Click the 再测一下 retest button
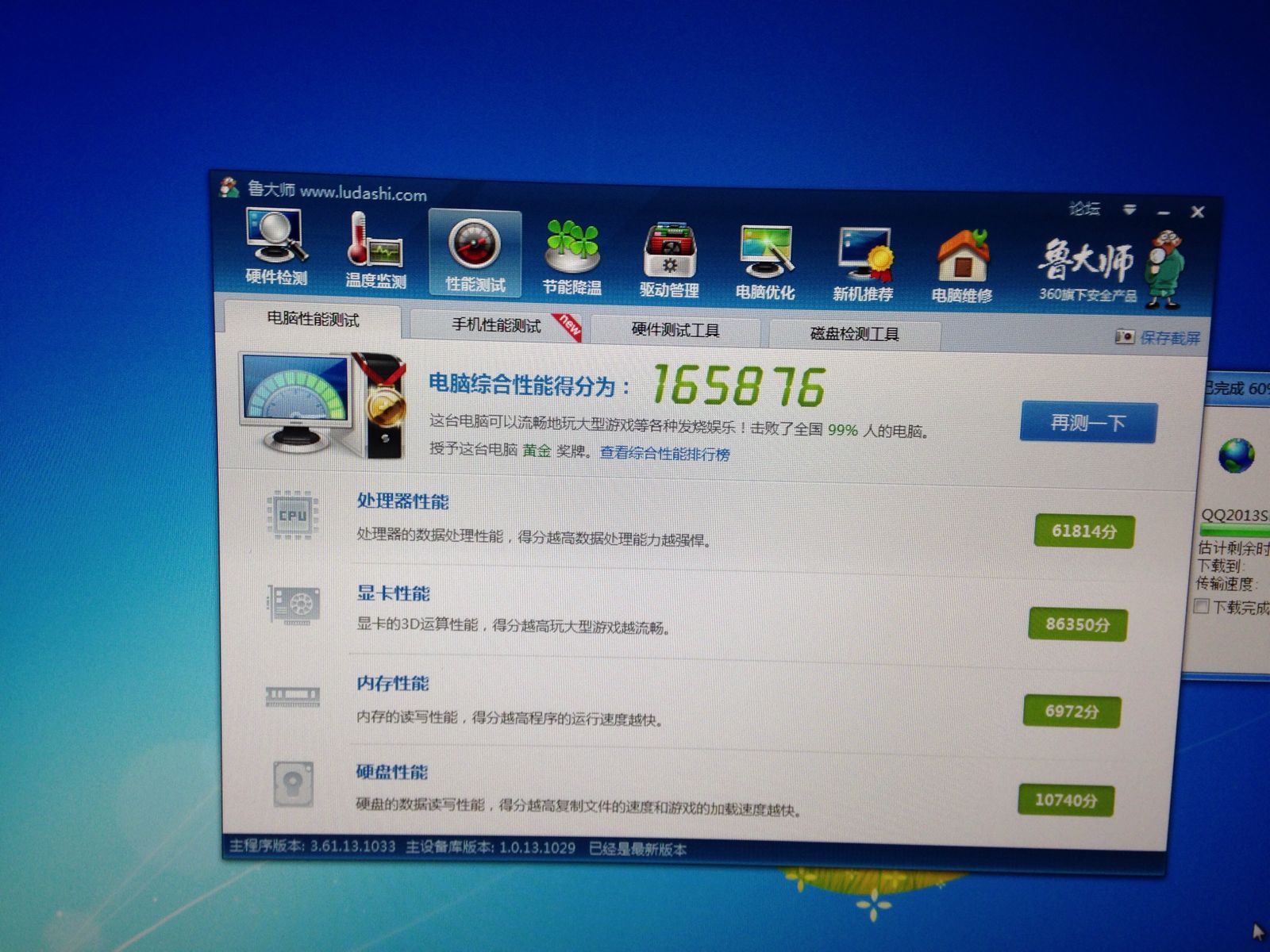This screenshot has width=1270, height=952. tap(1088, 423)
